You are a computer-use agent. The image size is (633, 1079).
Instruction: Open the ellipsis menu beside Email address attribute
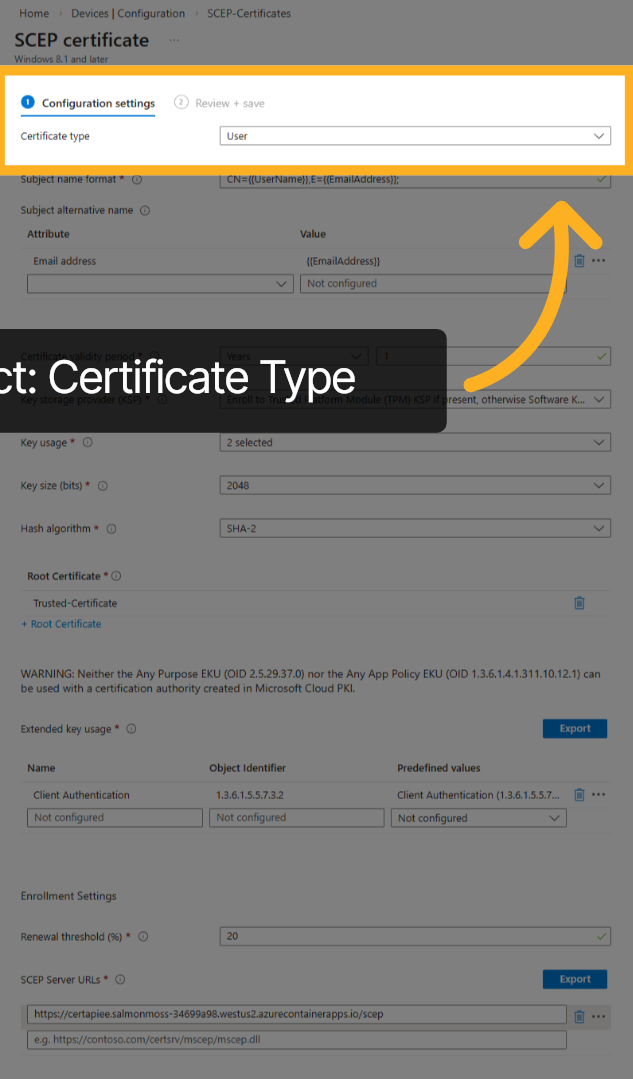[599, 260]
